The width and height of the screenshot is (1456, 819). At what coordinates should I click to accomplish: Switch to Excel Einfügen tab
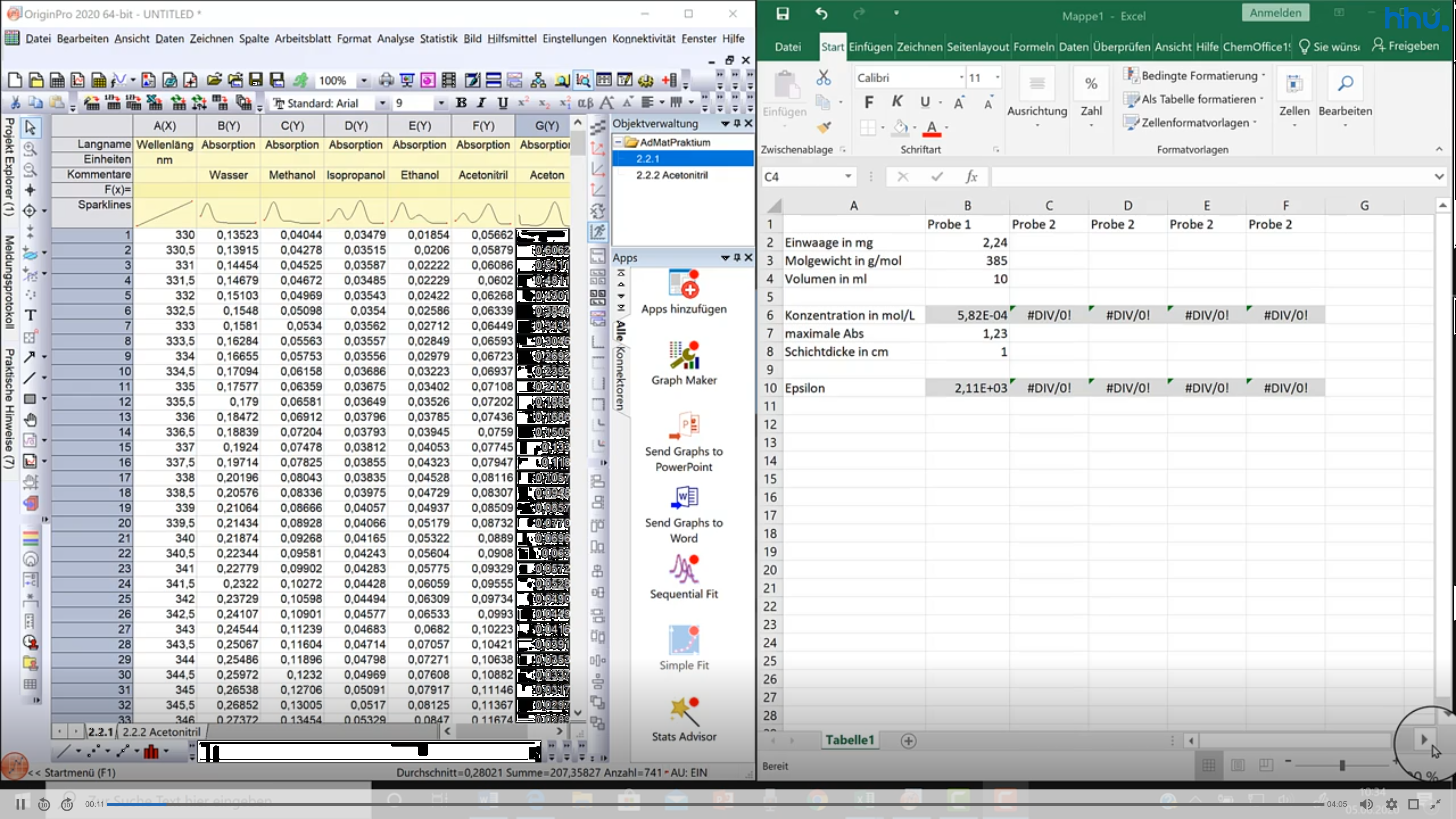(871, 47)
